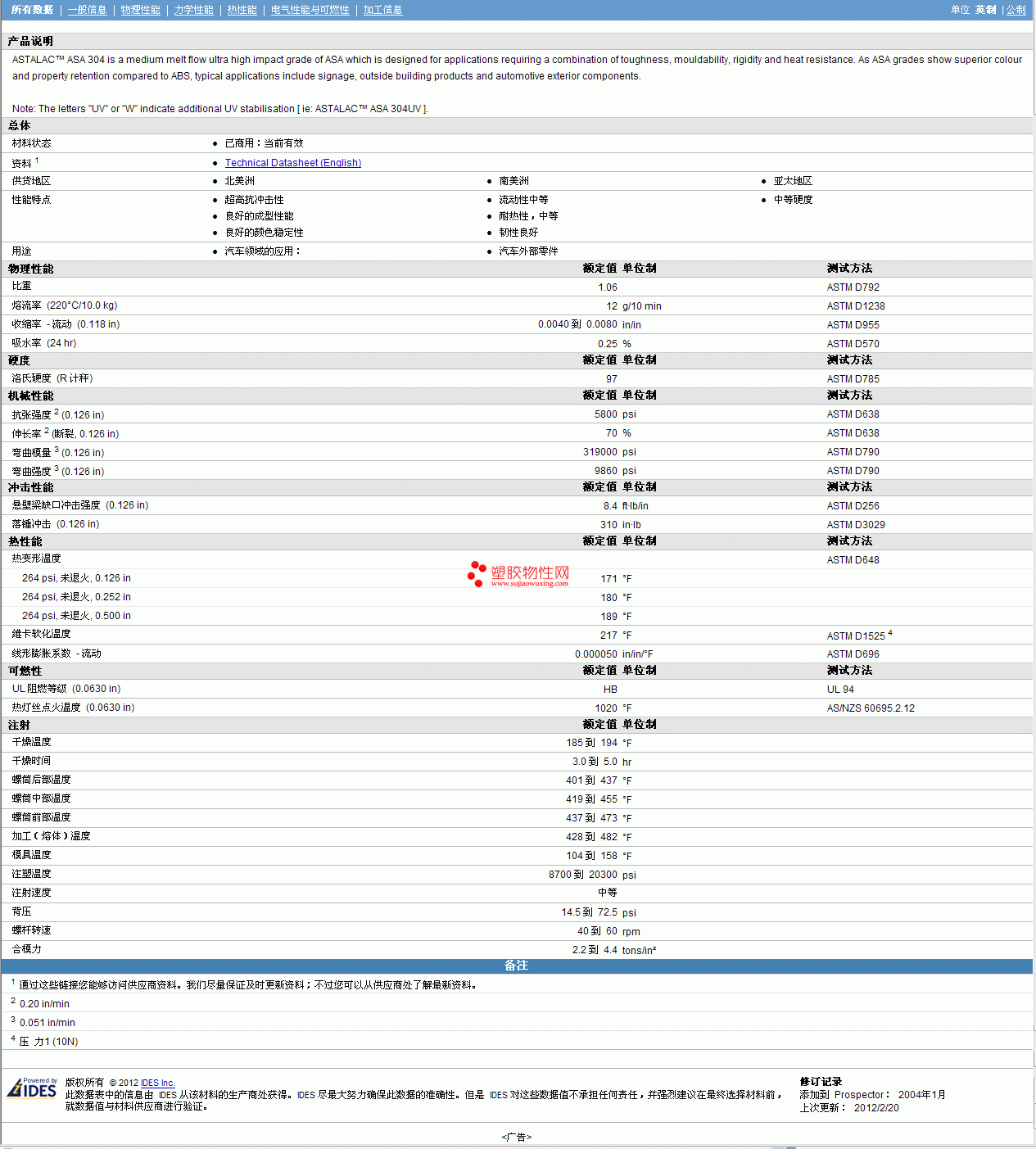Visit the IDES Inc. copyright link
Viewport: 1036px width, 1149px height.
[x=158, y=1083]
